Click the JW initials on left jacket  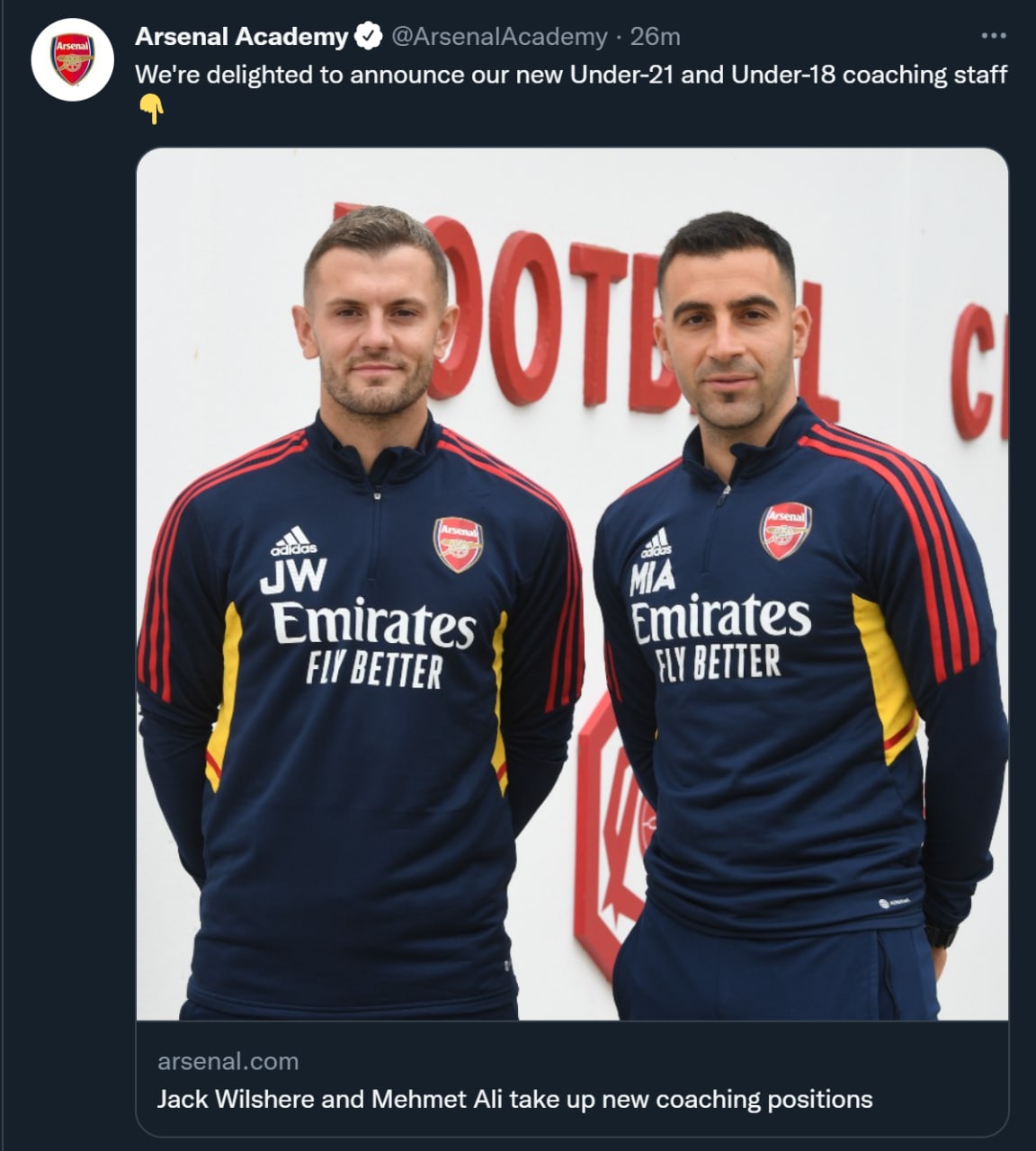pyautogui.click(x=293, y=576)
